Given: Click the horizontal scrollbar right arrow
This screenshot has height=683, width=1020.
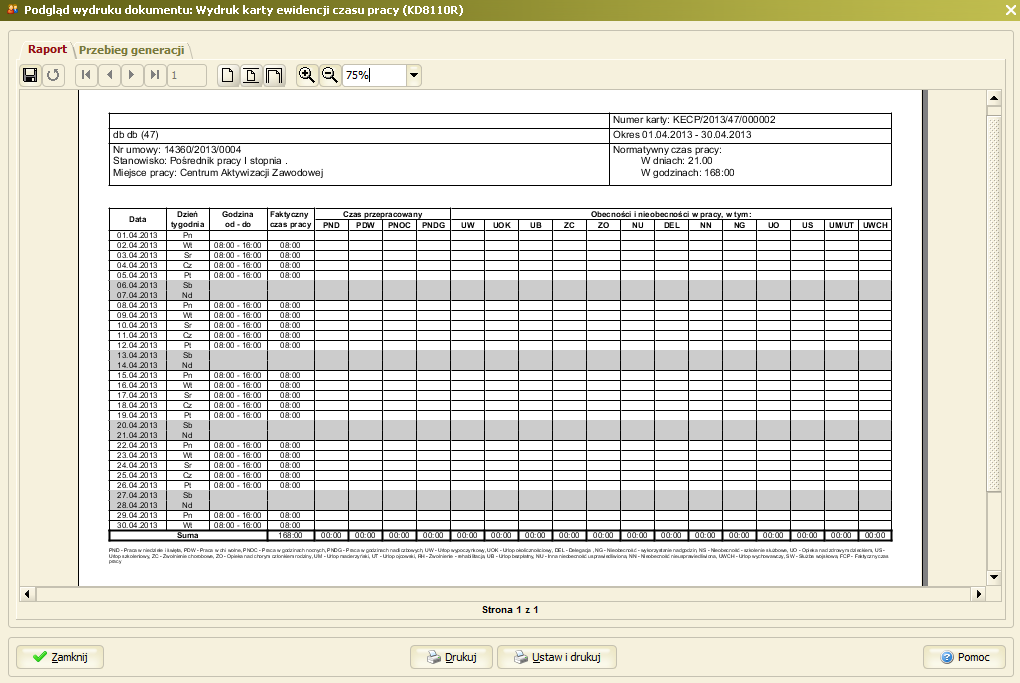Looking at the screenshot, I should 979,594.
